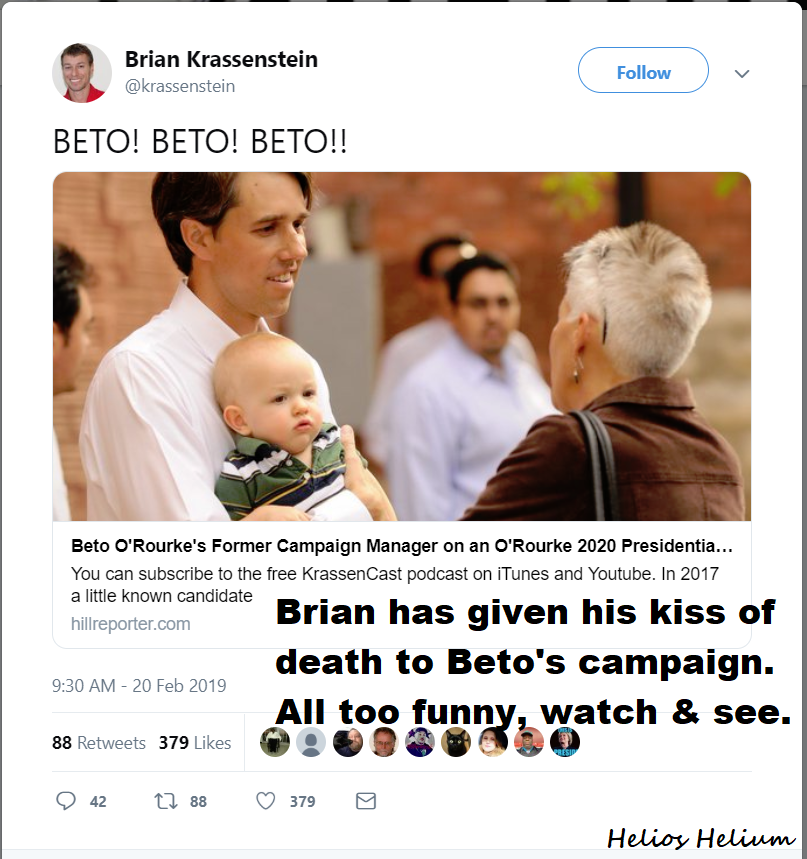
Task: Click the reply speech bubble icon
Action: (x=66, y=801)
